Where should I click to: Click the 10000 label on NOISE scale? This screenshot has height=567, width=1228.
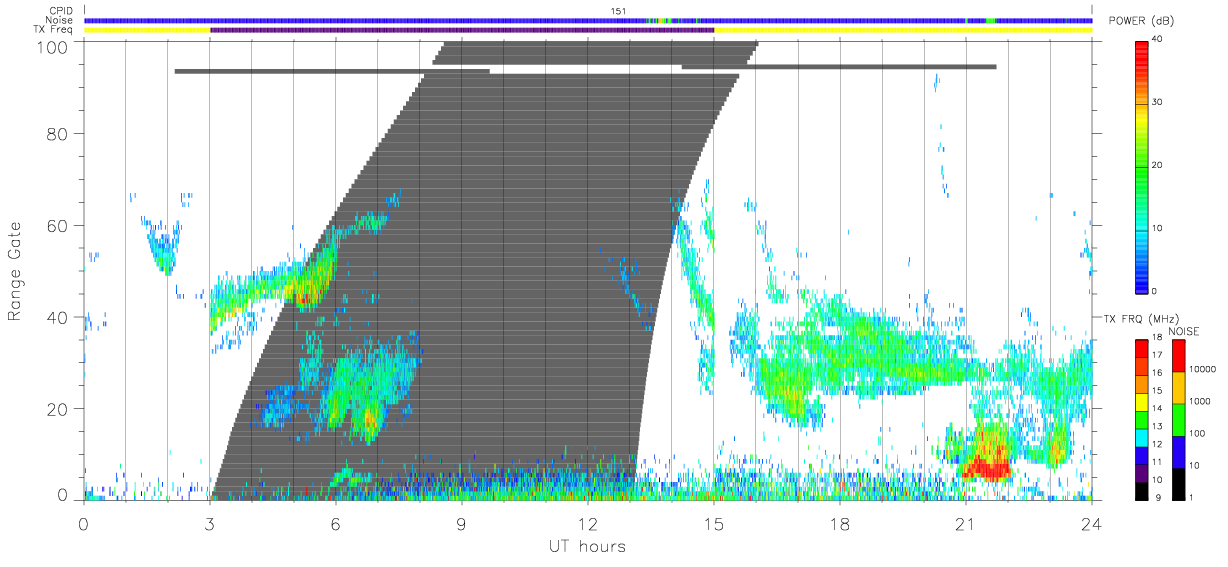point(1203,369)
